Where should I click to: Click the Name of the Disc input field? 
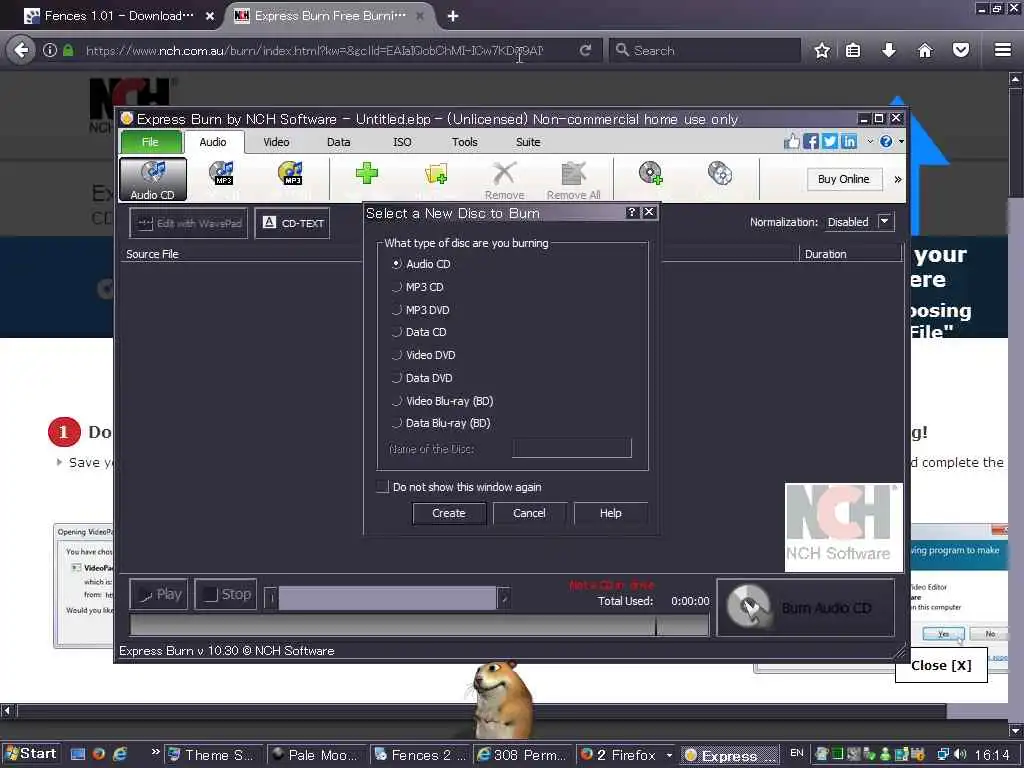tap(571, 448)
